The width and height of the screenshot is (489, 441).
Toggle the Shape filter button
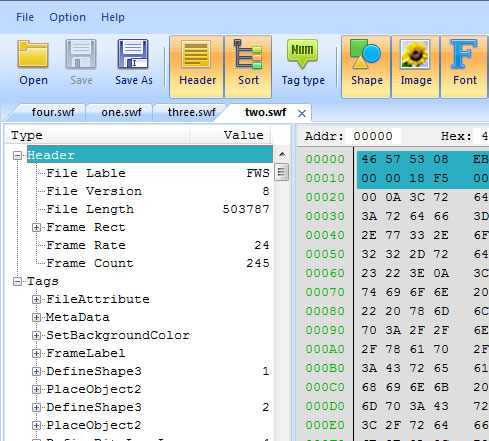366,67
